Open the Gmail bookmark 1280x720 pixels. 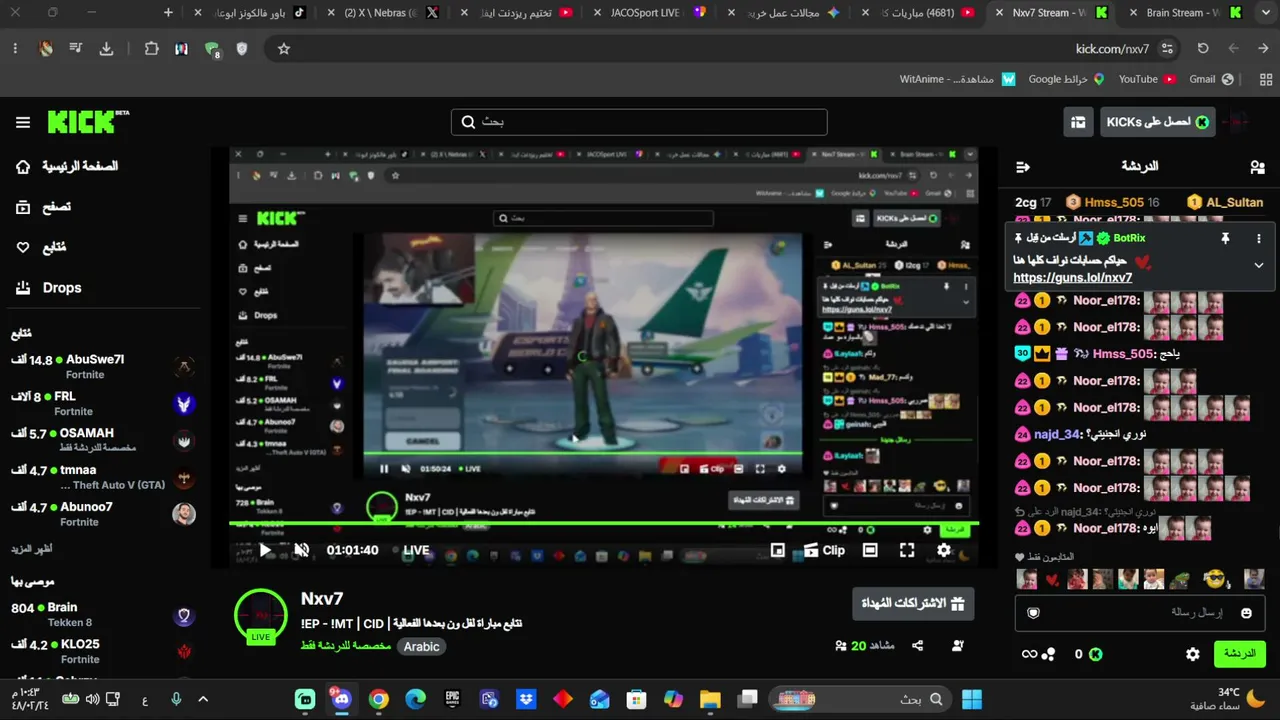click(1212, 79)
